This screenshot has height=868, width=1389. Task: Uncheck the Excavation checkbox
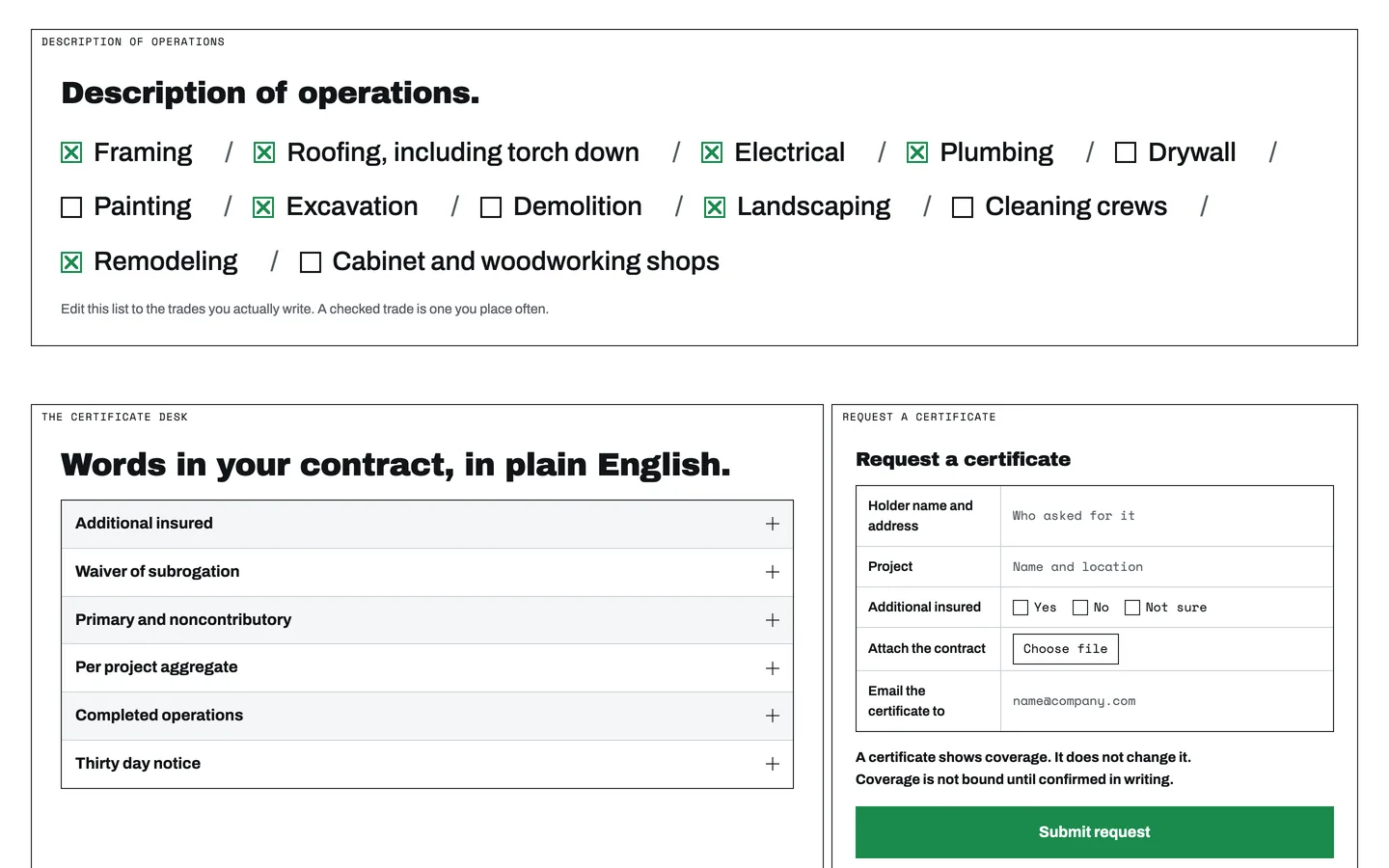coord(263,207)
